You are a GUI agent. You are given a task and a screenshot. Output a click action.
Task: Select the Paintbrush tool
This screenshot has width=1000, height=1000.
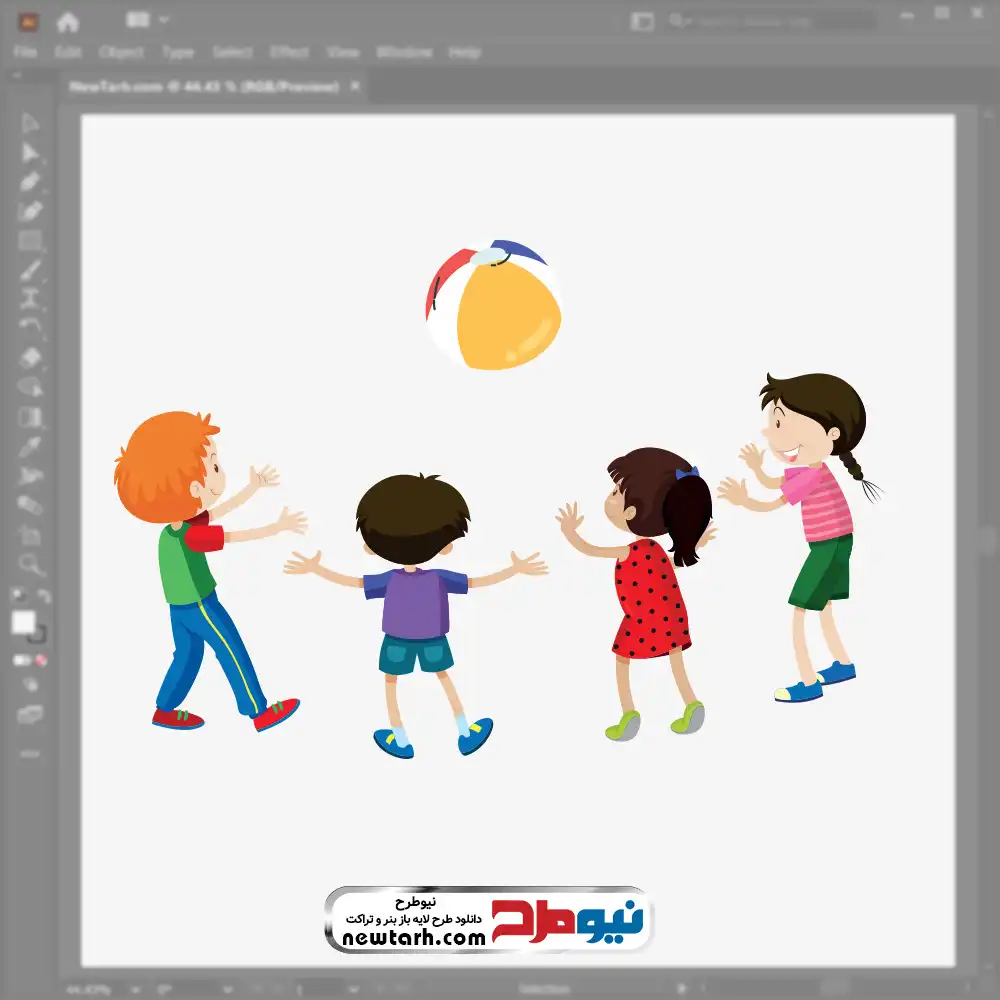click(x=30, y=269)
